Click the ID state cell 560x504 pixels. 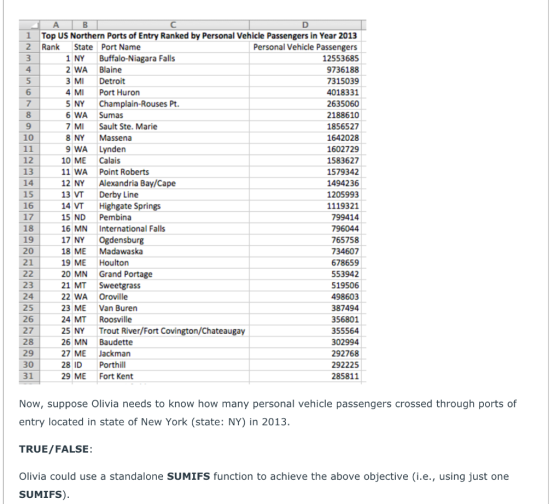(x=85, y=365)
